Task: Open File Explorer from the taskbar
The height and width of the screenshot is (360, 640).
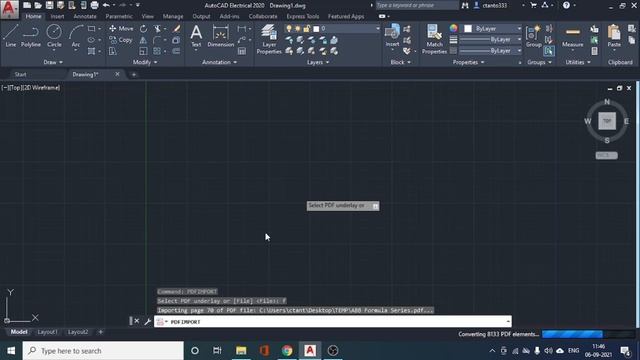Action: (x=241, y=351)
